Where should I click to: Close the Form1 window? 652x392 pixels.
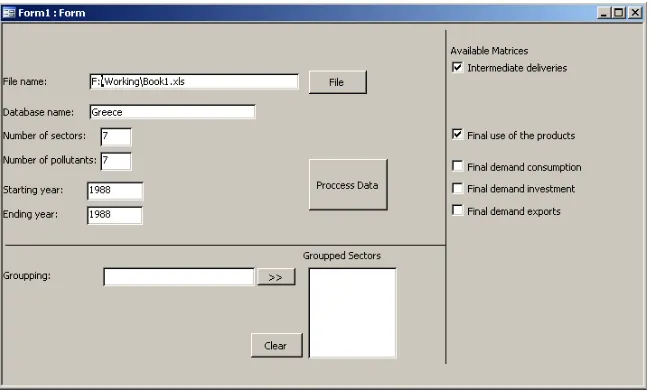tap(635, 13)
